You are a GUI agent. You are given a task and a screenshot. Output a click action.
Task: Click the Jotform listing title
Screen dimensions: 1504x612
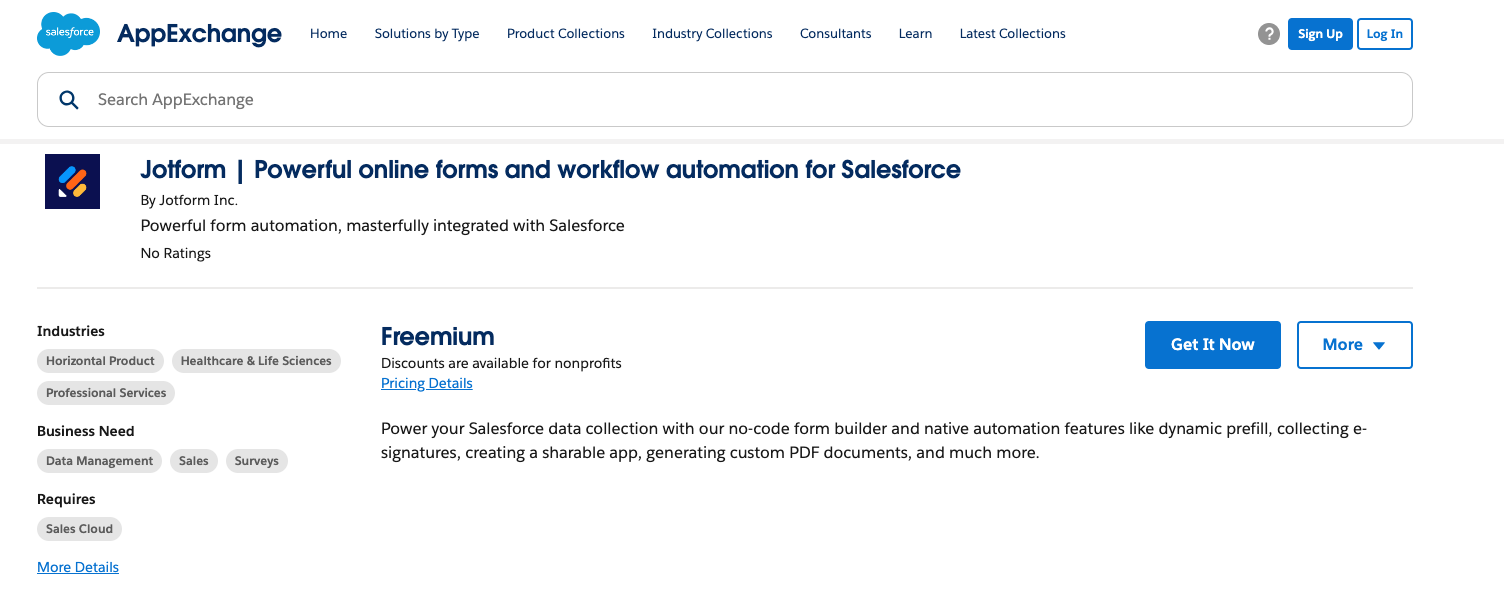(550, 170)
